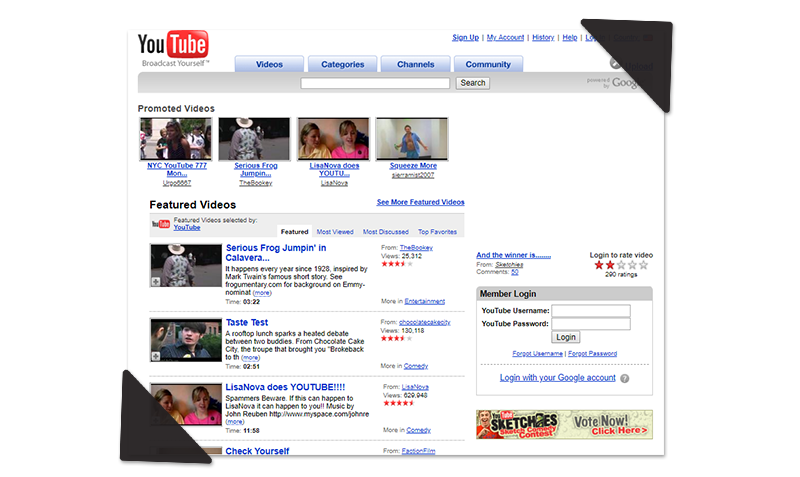Open TheBookey link in featured From field
The width and height of the screenshot is (800, 477).
(416, 247)
